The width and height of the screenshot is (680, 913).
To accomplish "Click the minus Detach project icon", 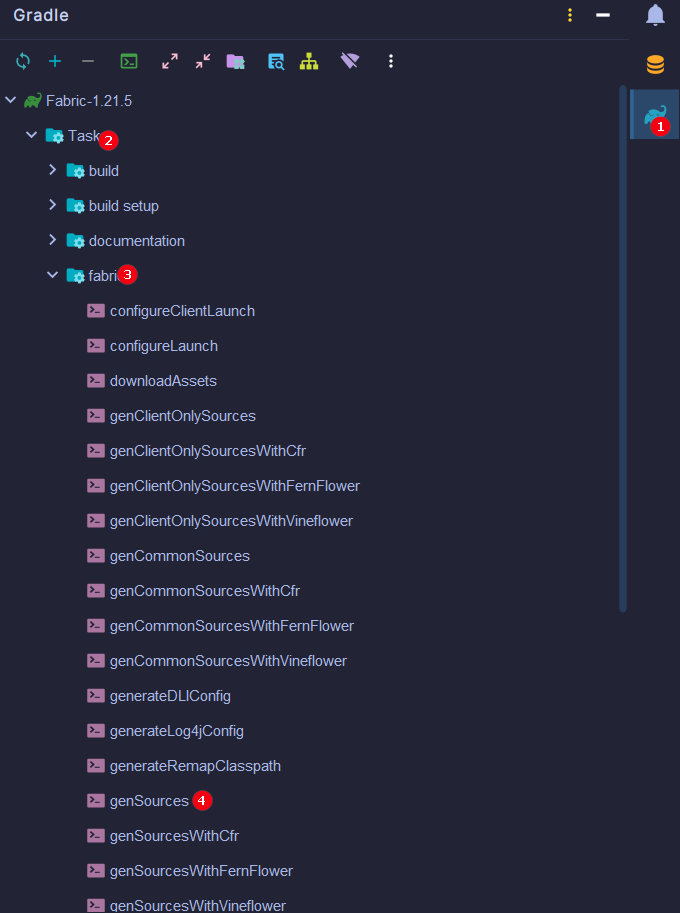I will 88,61.
